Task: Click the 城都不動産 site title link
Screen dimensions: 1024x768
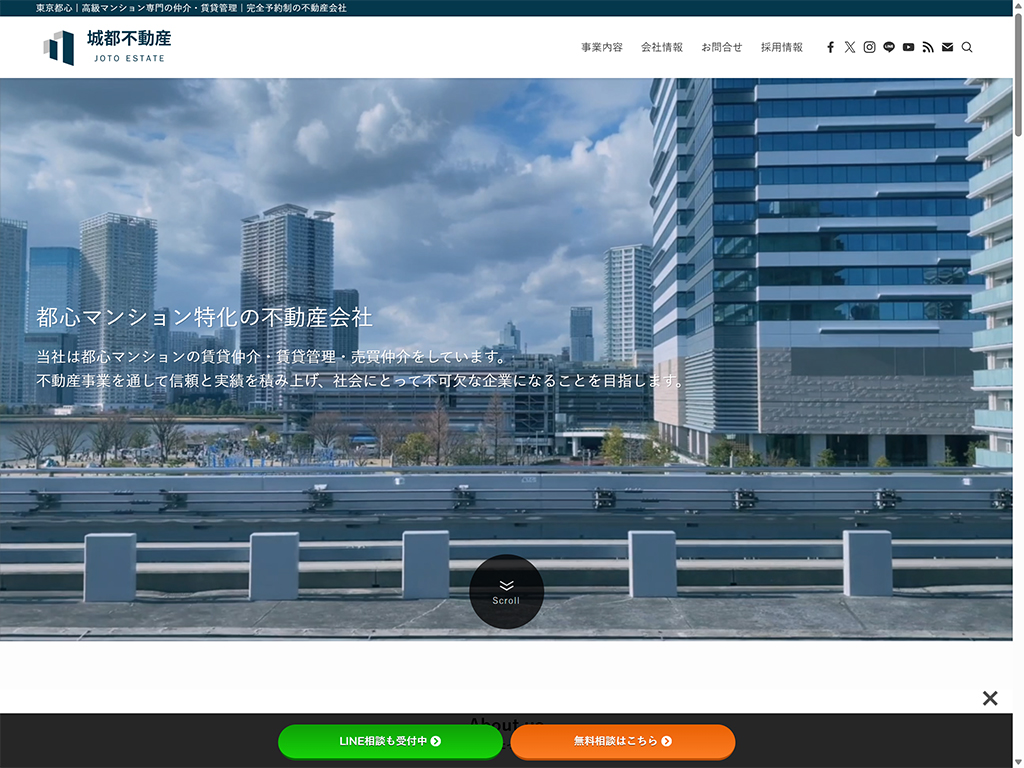Action: 129,39
